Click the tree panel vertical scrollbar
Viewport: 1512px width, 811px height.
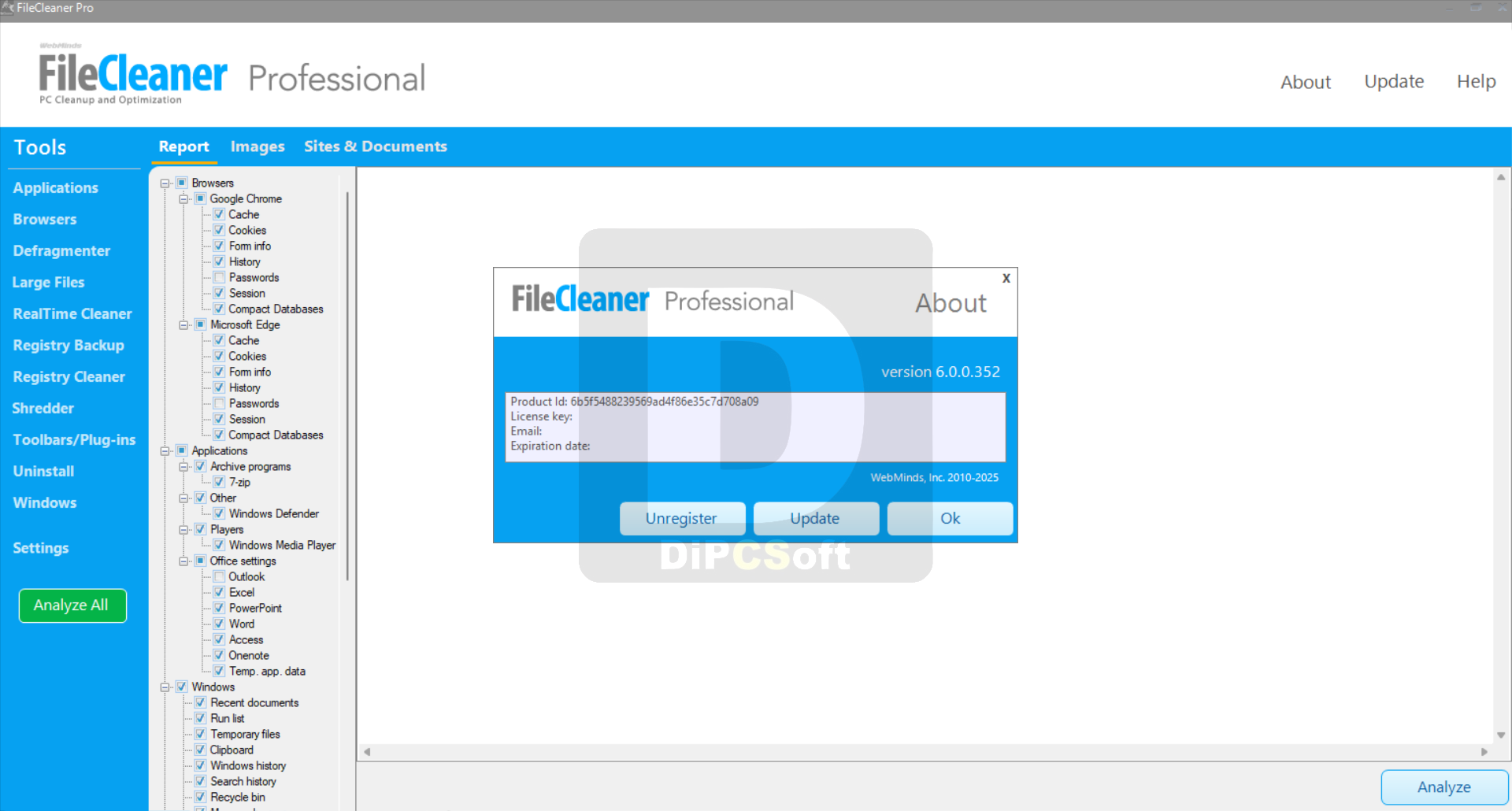[347, 386]
